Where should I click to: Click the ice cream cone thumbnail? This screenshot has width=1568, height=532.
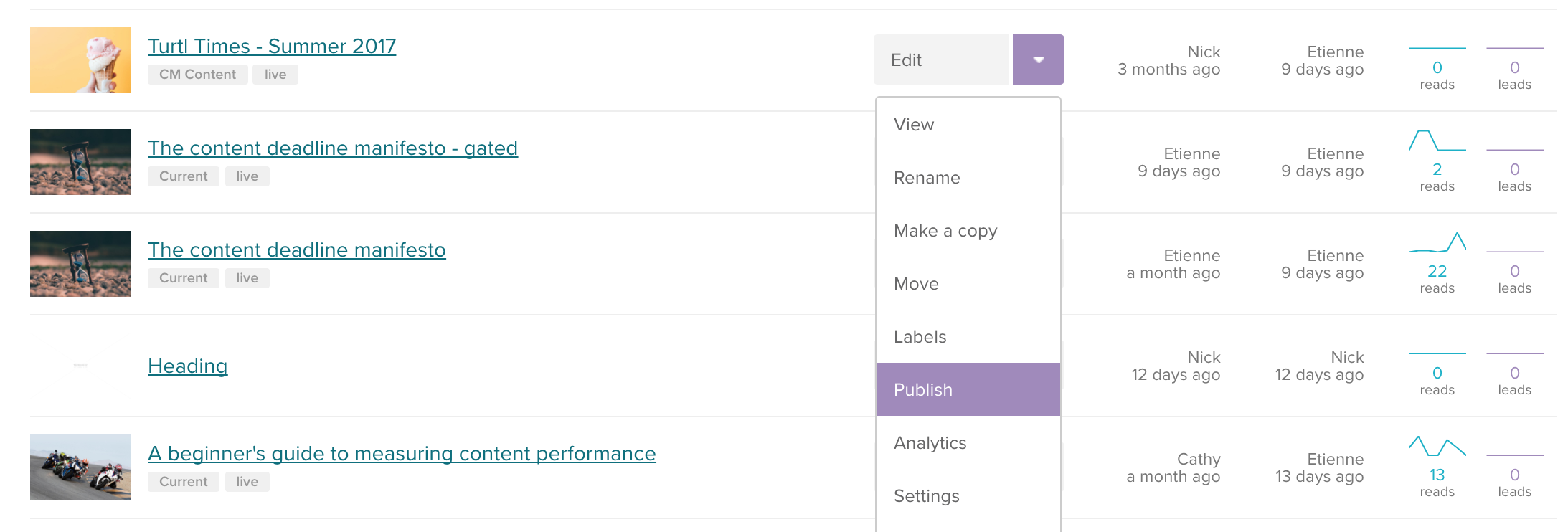80,60
